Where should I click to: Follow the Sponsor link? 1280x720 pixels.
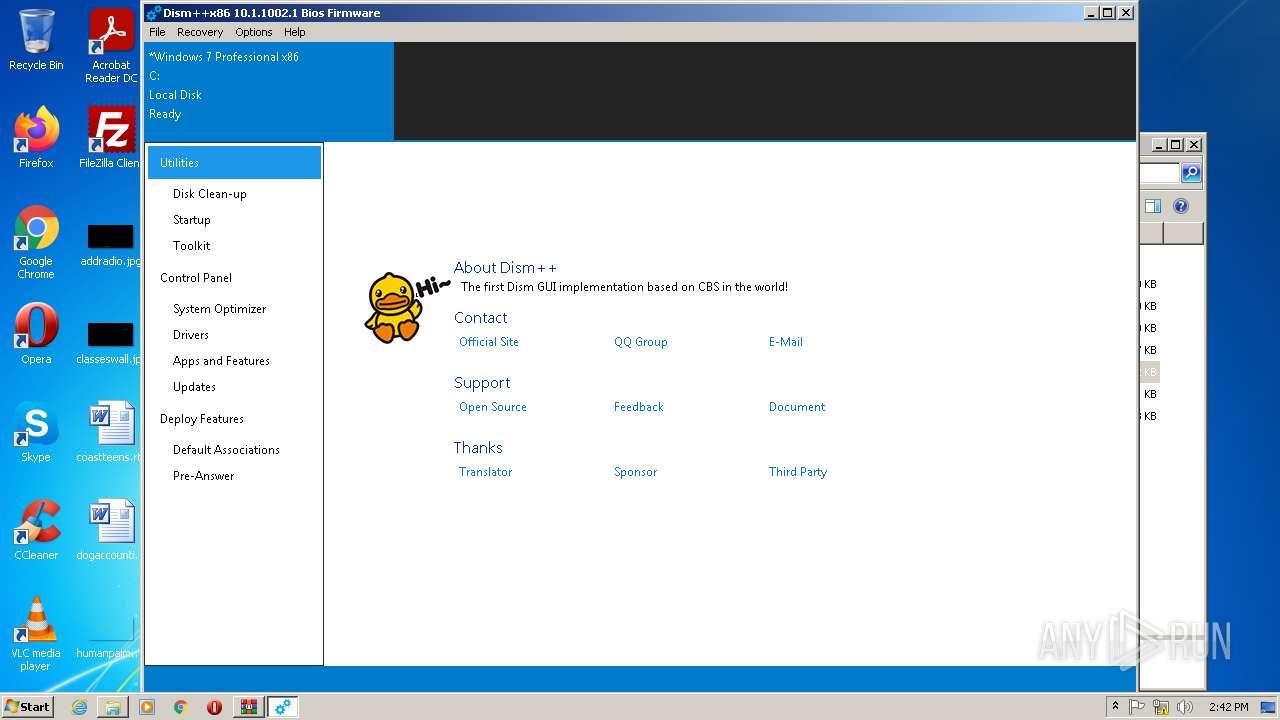point(635,472)
